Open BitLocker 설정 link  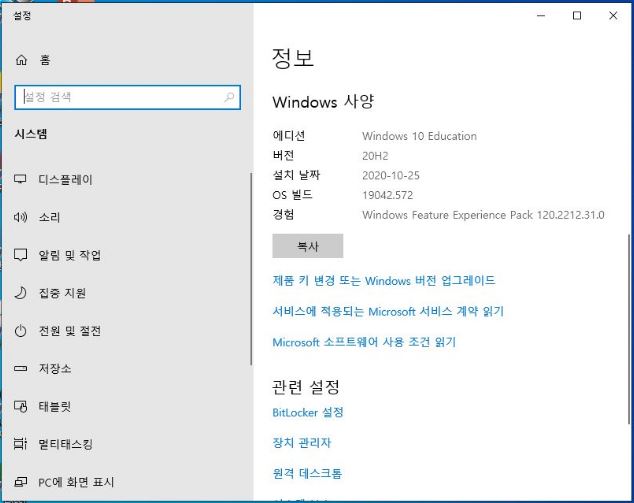[308, 412]
